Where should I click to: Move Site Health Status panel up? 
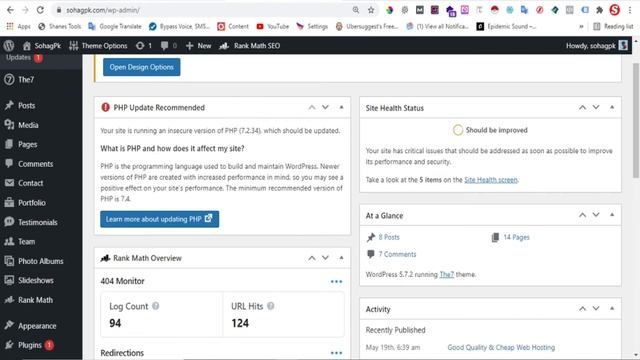582,107
